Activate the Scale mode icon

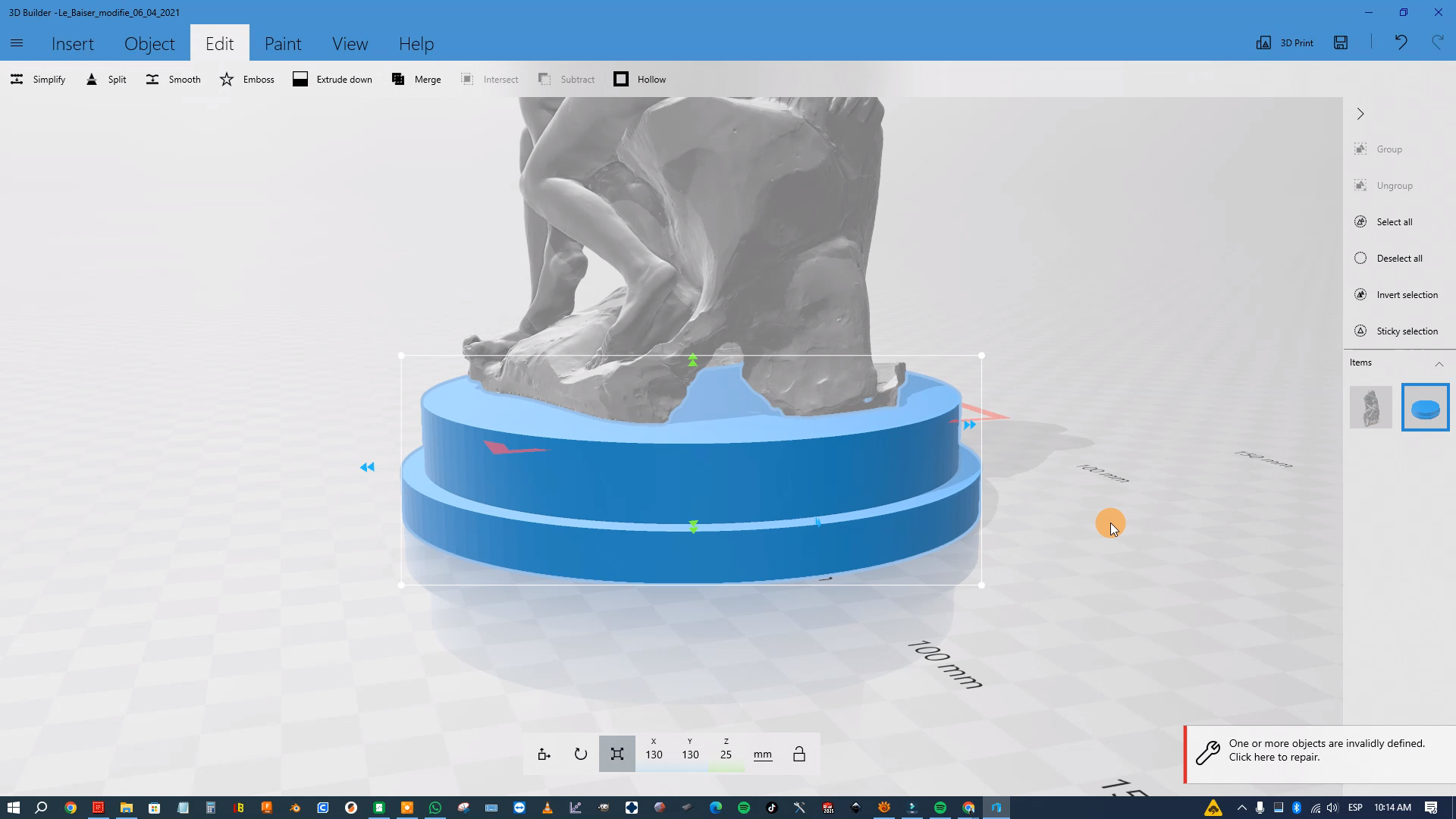617,754
